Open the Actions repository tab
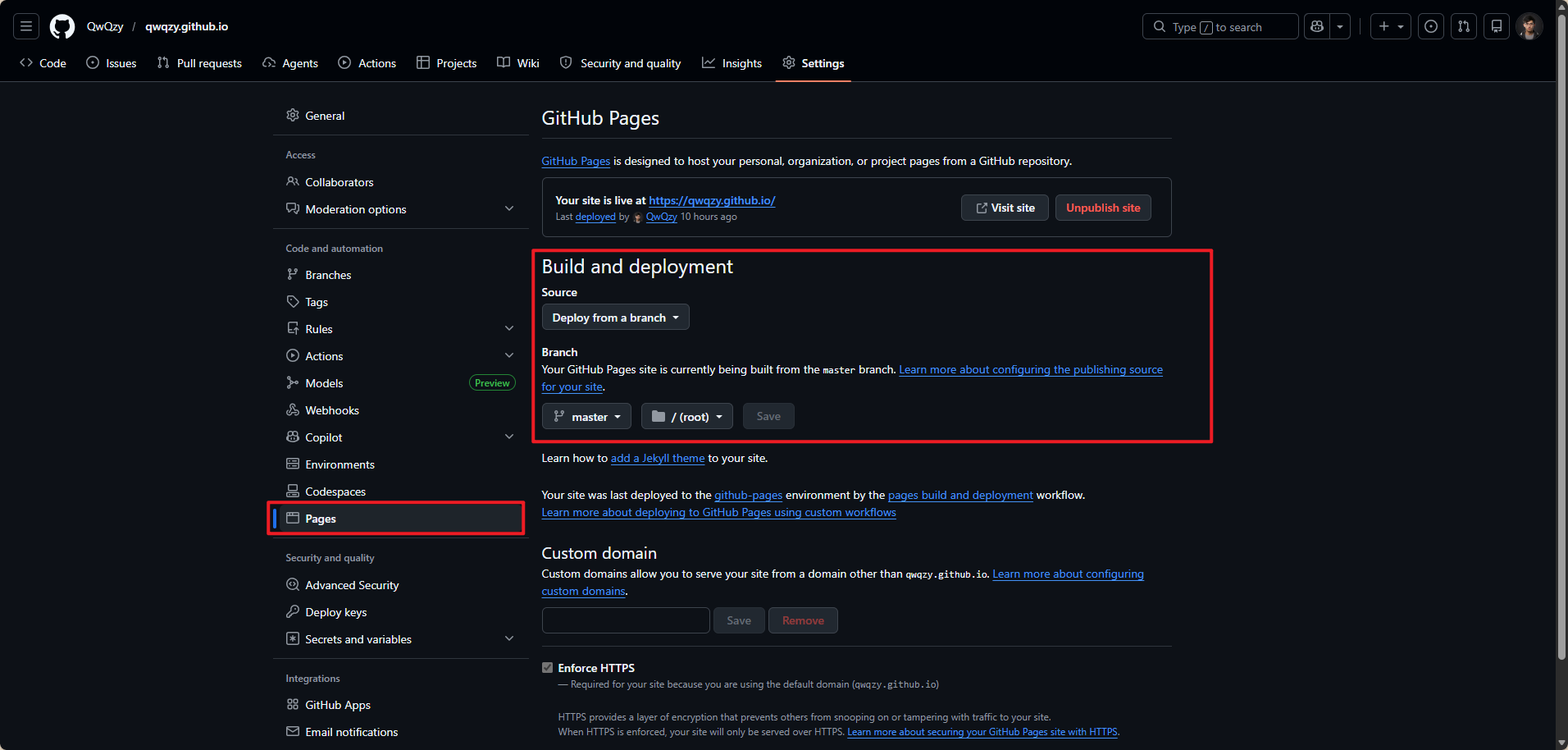The width and height of the screenshot is (1568, 750). click(367, 63)
